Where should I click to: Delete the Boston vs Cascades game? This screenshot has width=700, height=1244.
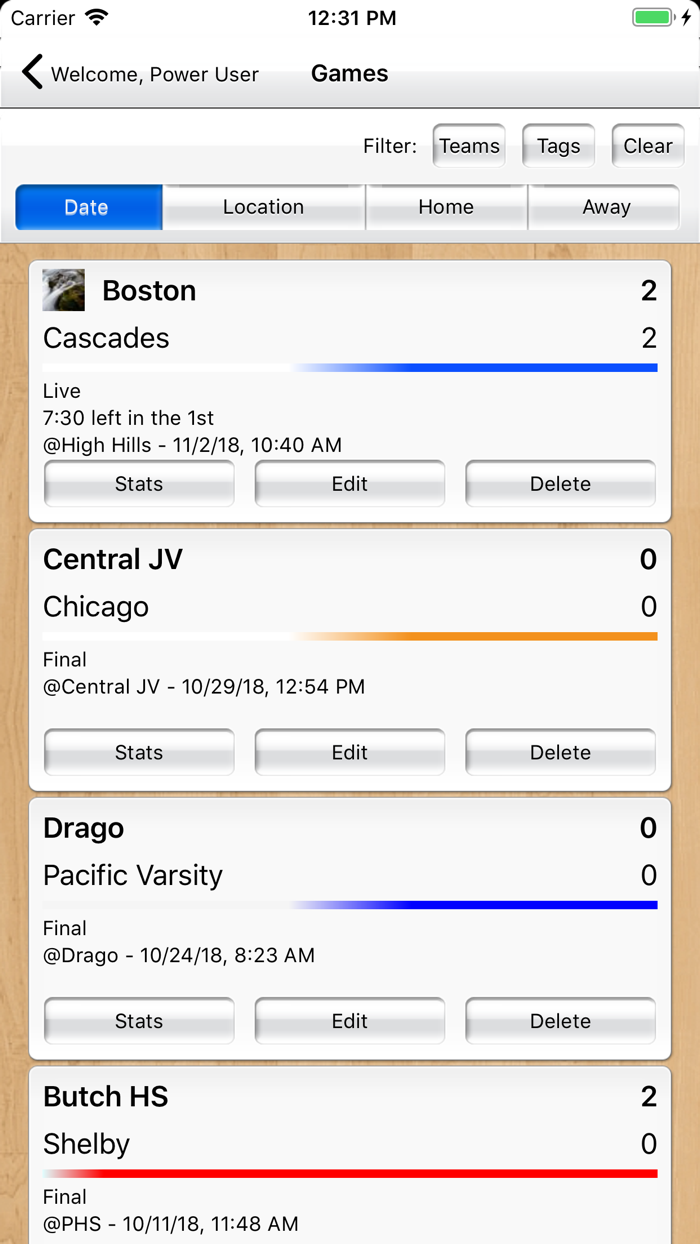point(559,483)
